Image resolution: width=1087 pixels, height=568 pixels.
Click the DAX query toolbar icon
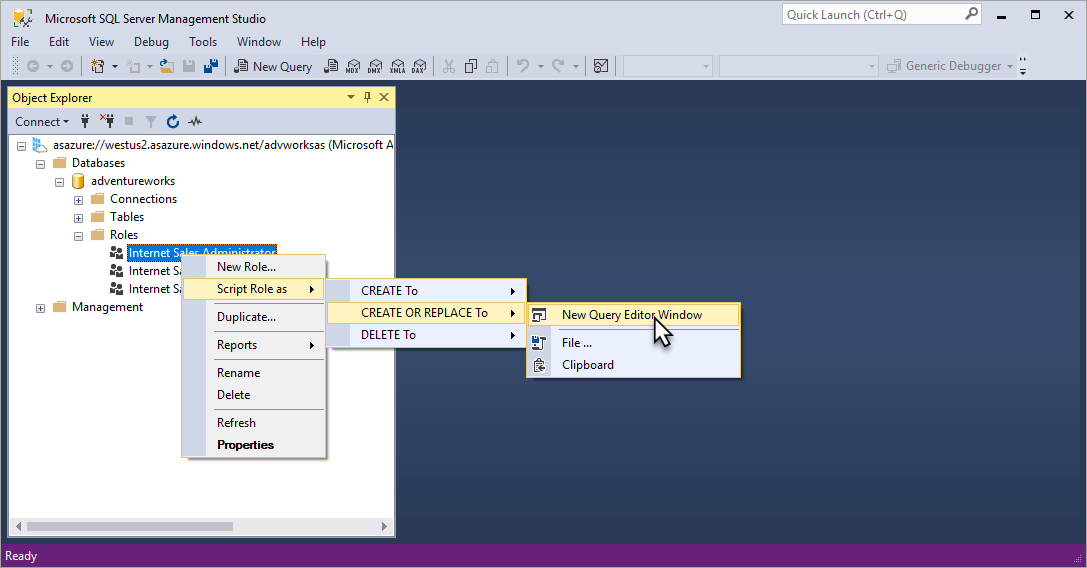418,67
